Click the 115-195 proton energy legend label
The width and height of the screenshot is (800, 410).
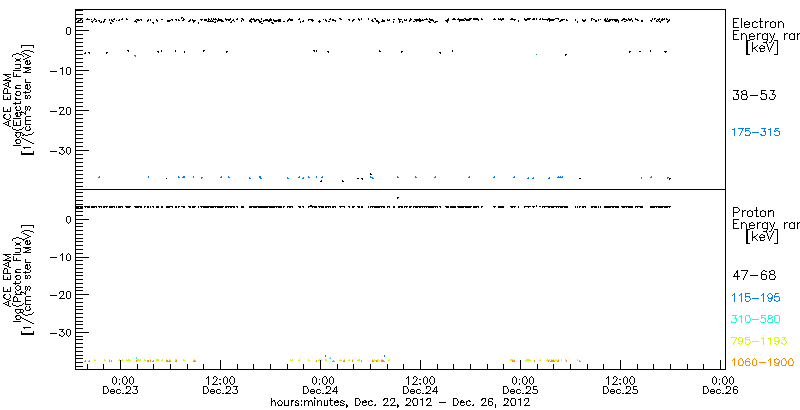(756, 298)
